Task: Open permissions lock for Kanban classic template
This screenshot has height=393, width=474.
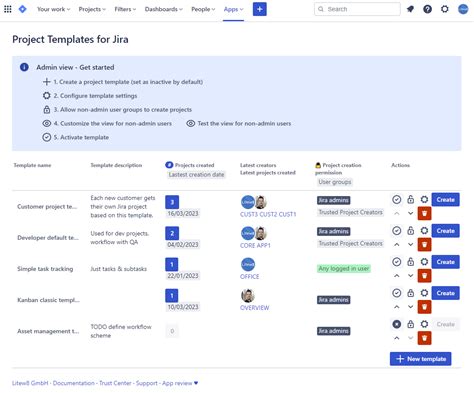Action: click(411, 293)
